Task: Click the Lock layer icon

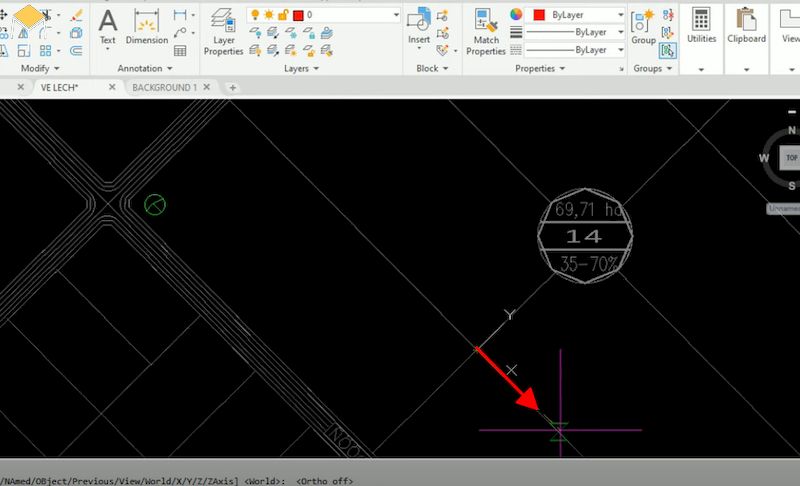Action: (309, 34)
